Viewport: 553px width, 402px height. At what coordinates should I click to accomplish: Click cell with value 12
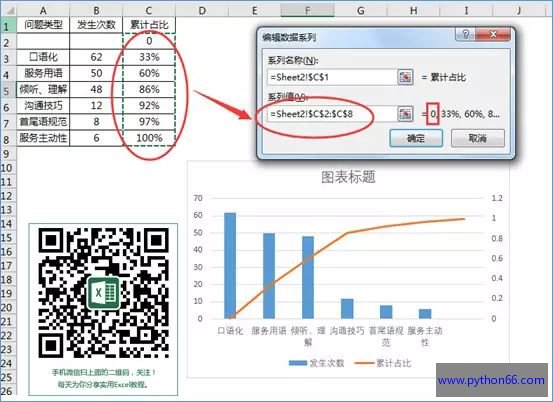pyautogui.click(x=96, y=105)
